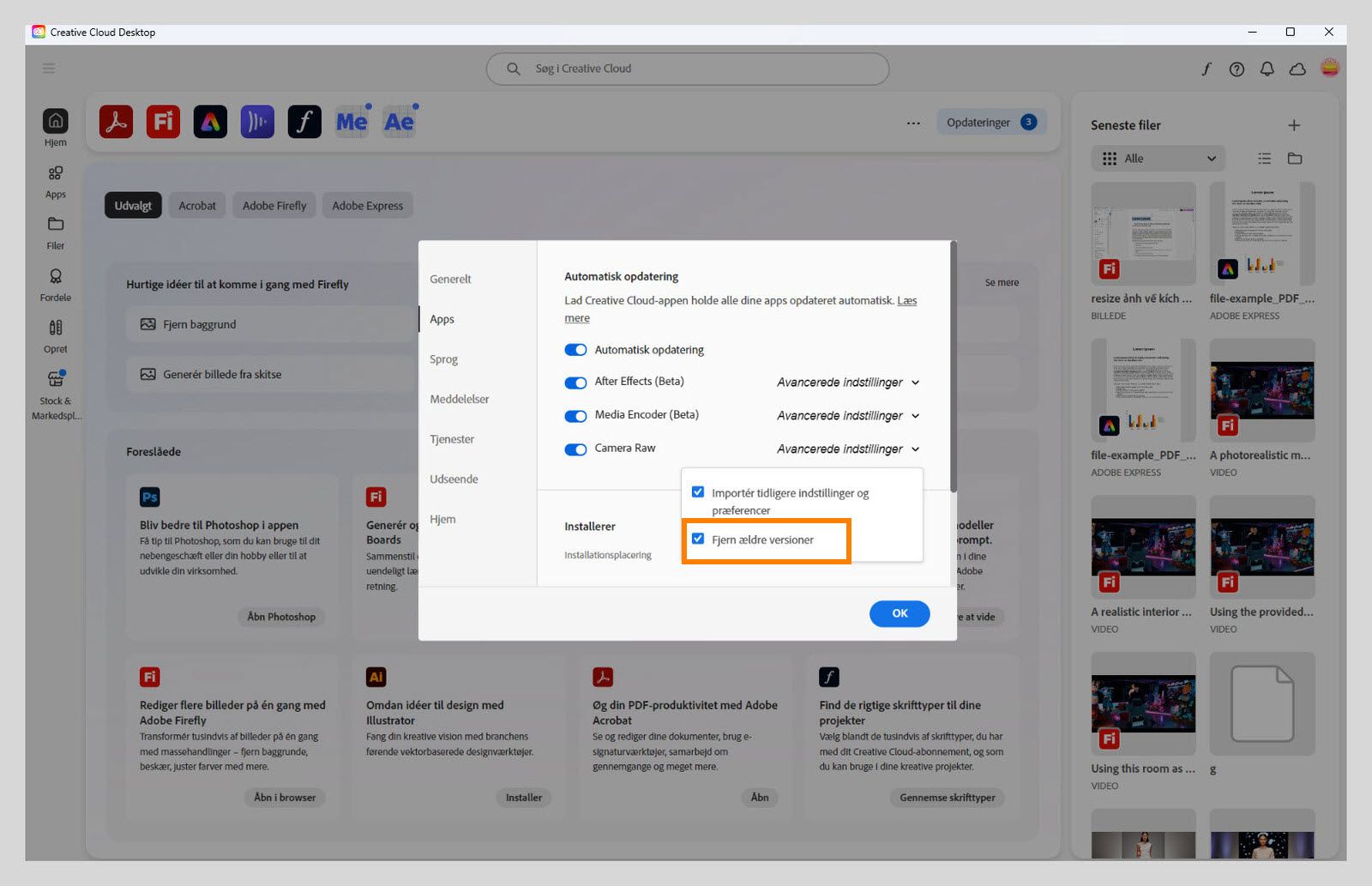The image size is (1372, 886).
Task: Switch to Sprog preferences tab
Action: tap(443, 359)
